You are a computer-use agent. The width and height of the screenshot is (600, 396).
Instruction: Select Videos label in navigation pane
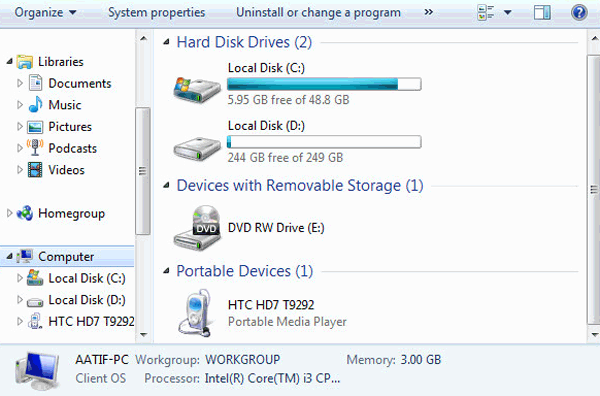tap(66, 169)
